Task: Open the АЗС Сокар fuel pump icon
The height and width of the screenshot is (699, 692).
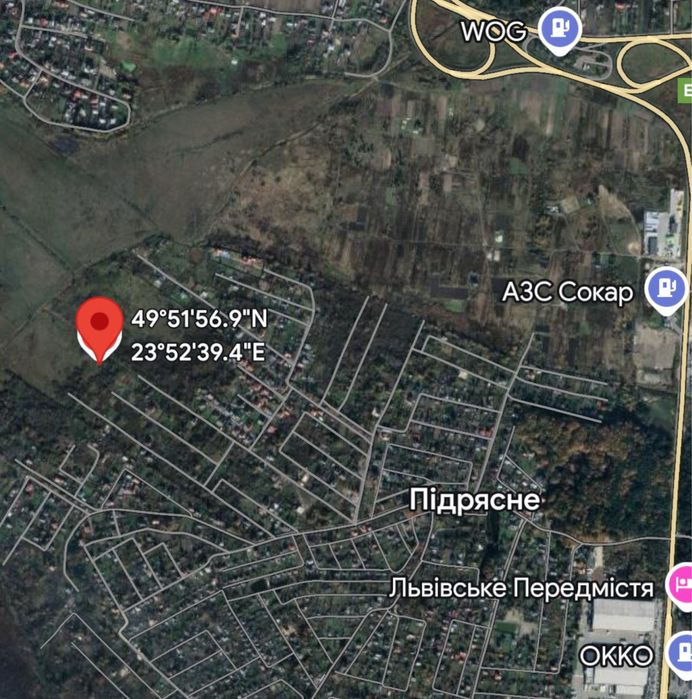Action: coord(667,290)
